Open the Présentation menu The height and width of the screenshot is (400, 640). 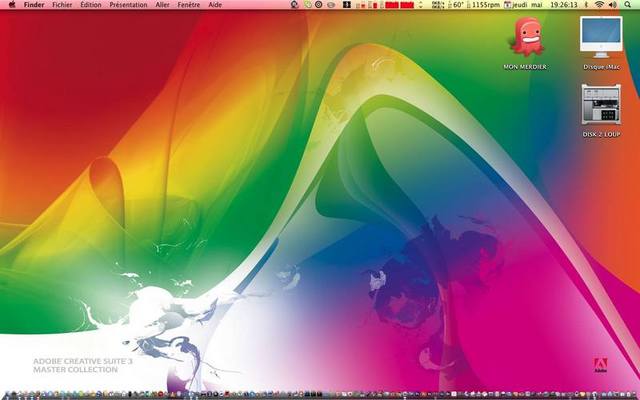pyautogui.click(x=128, y=5)
